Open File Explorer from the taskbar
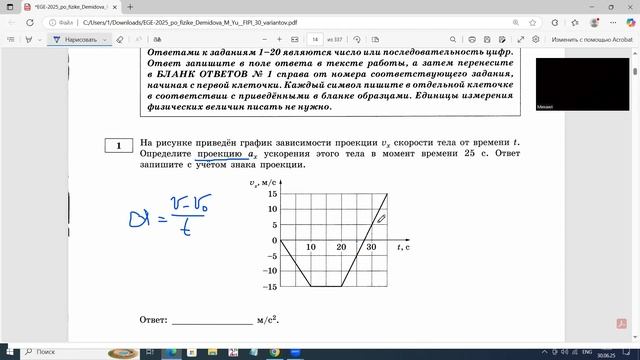640x360 pixels. tap(212, 352)
